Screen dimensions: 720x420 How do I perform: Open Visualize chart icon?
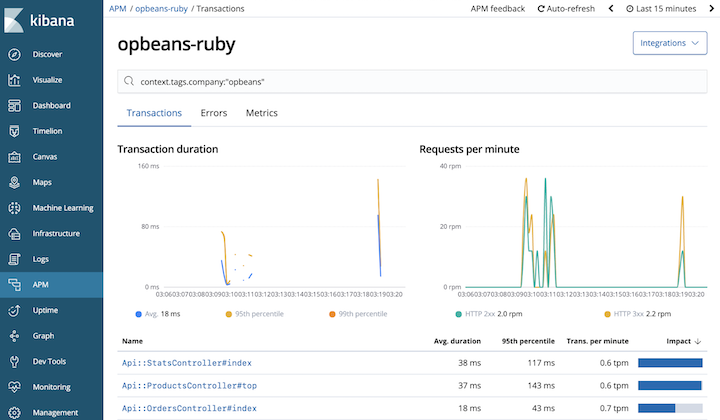point(14,80)
